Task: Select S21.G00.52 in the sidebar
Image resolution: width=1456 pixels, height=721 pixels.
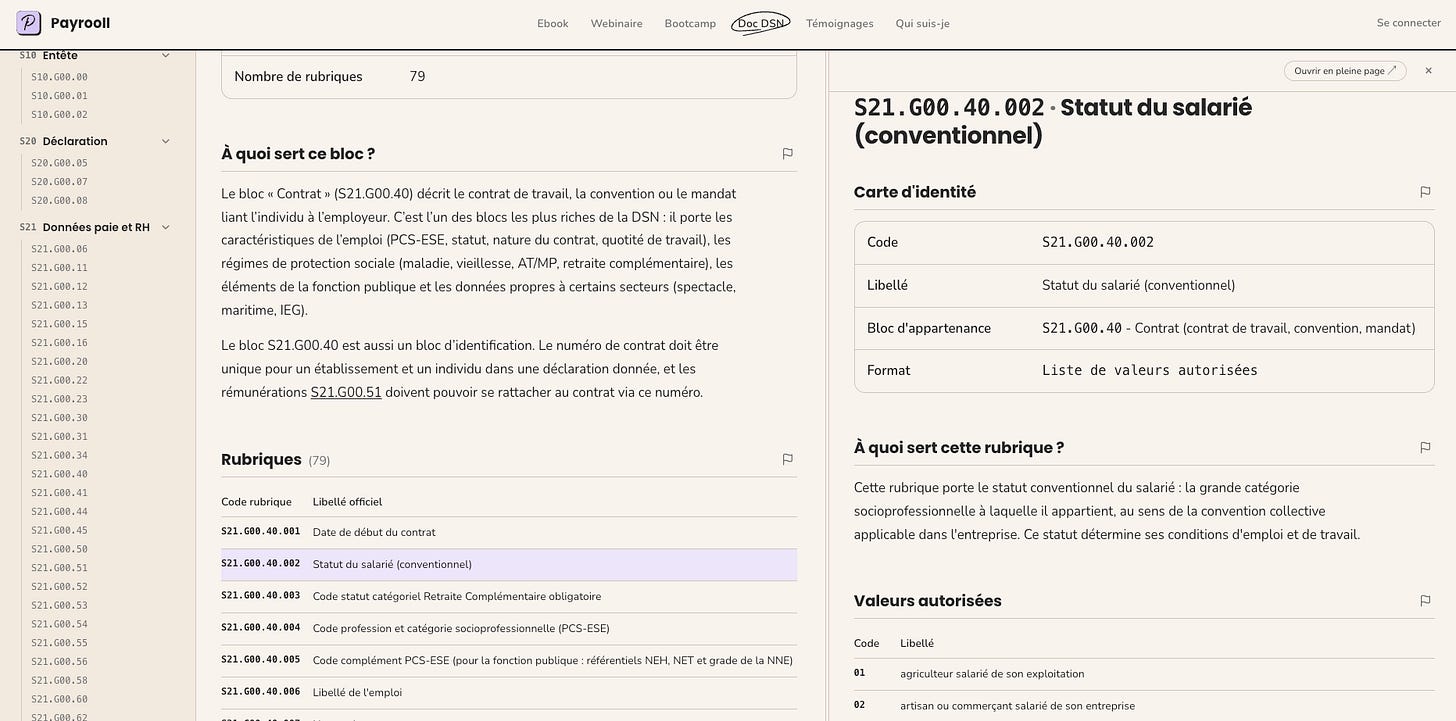Action: [x=59, y=586]
